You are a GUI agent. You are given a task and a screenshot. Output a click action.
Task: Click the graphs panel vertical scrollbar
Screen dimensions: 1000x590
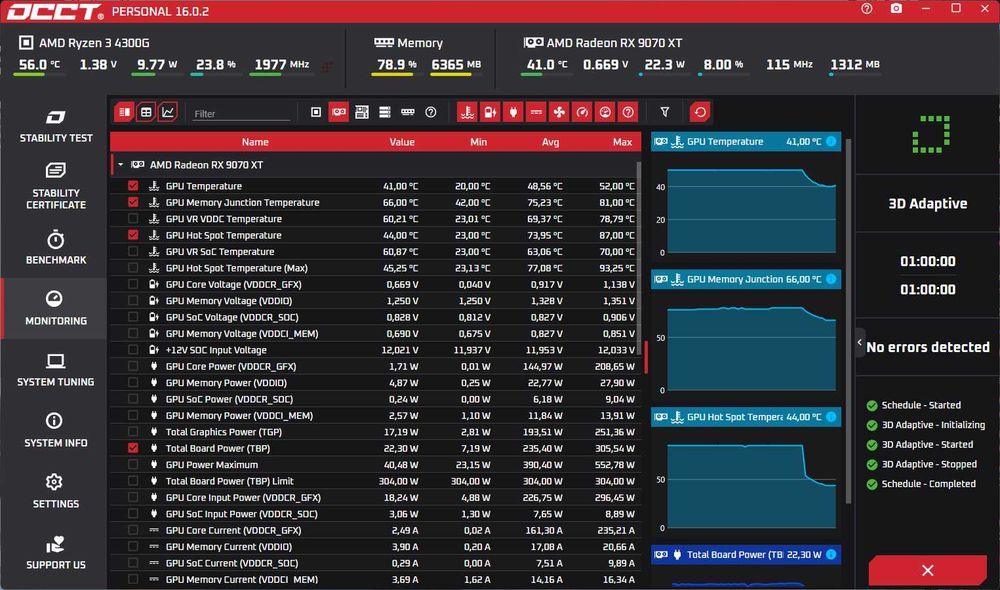pos(848,322)
